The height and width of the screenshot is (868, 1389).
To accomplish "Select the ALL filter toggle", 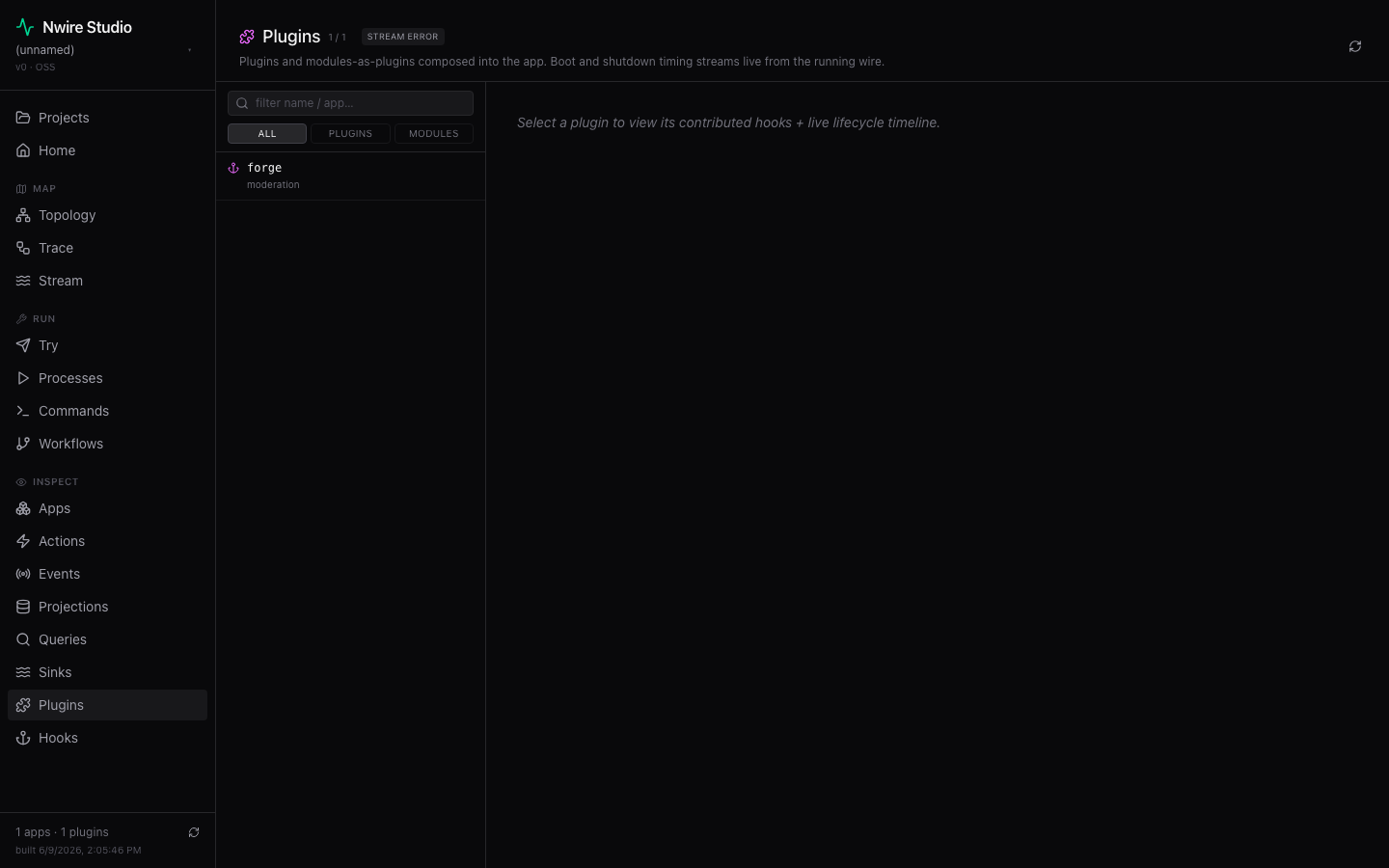I will tap(267, 133).
